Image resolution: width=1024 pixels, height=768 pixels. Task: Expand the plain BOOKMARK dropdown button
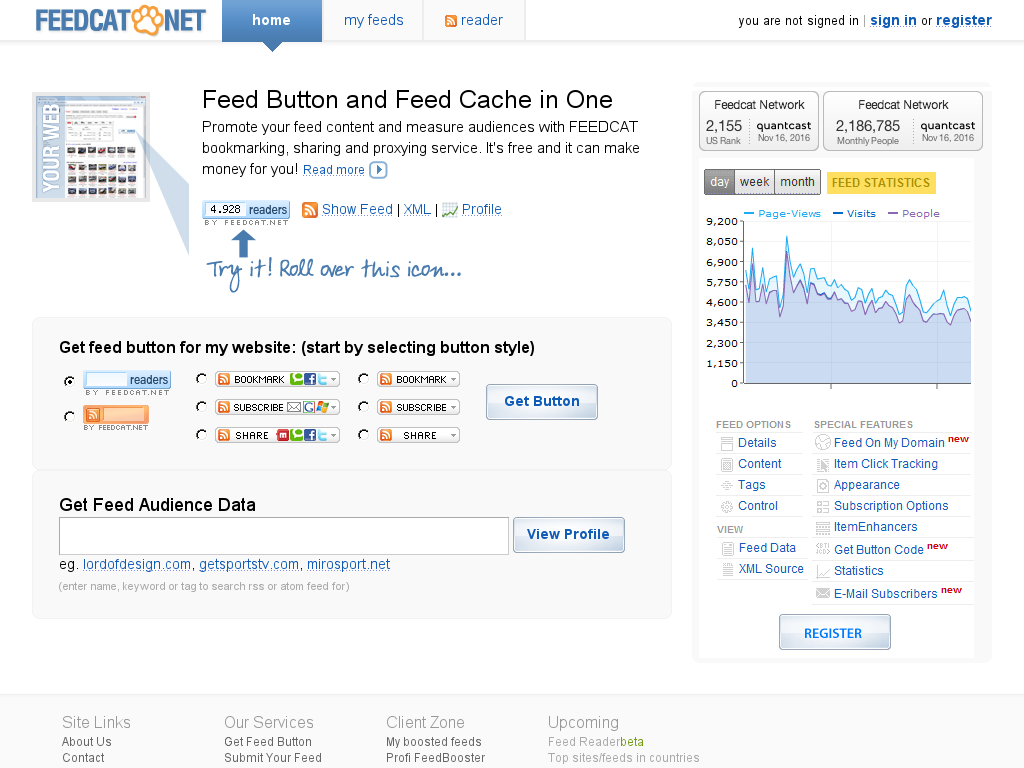419,379
